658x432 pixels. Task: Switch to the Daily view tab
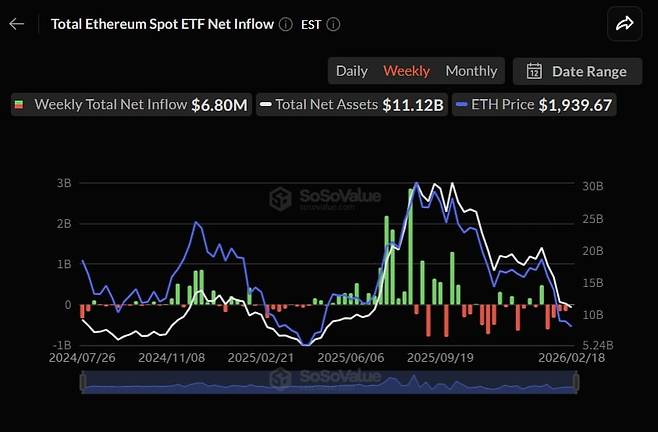[x=351, y=71]
